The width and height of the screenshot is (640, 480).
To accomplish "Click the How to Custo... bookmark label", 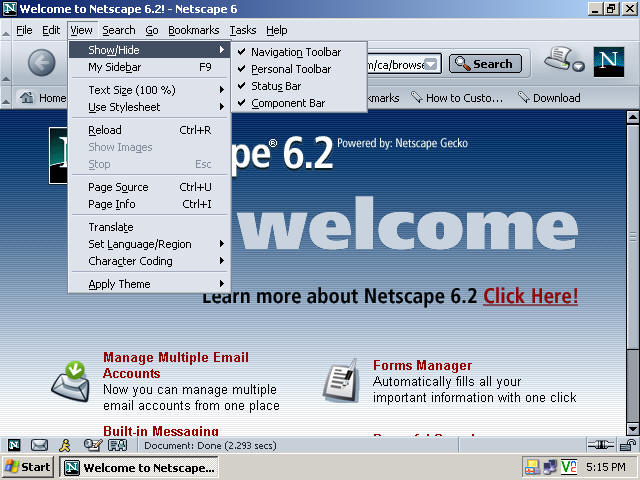I will [x=464, y=98].
